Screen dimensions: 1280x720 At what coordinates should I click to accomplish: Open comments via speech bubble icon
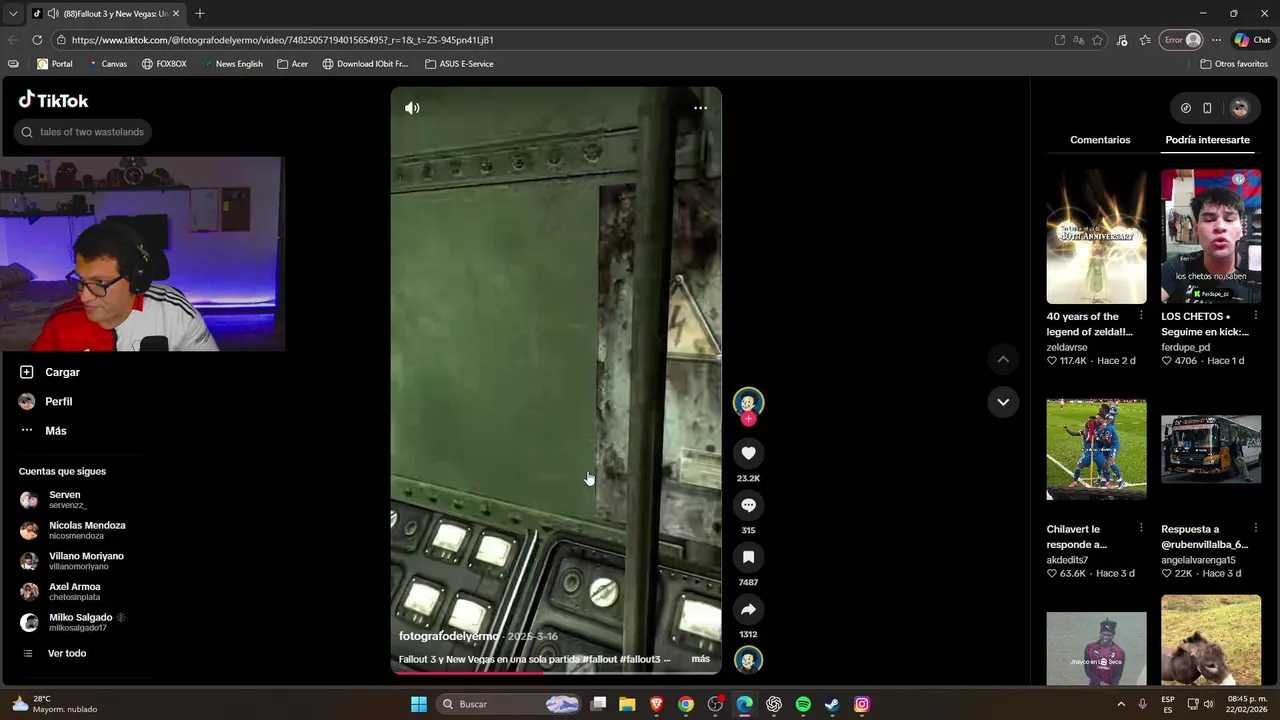[x=748, y=505]
